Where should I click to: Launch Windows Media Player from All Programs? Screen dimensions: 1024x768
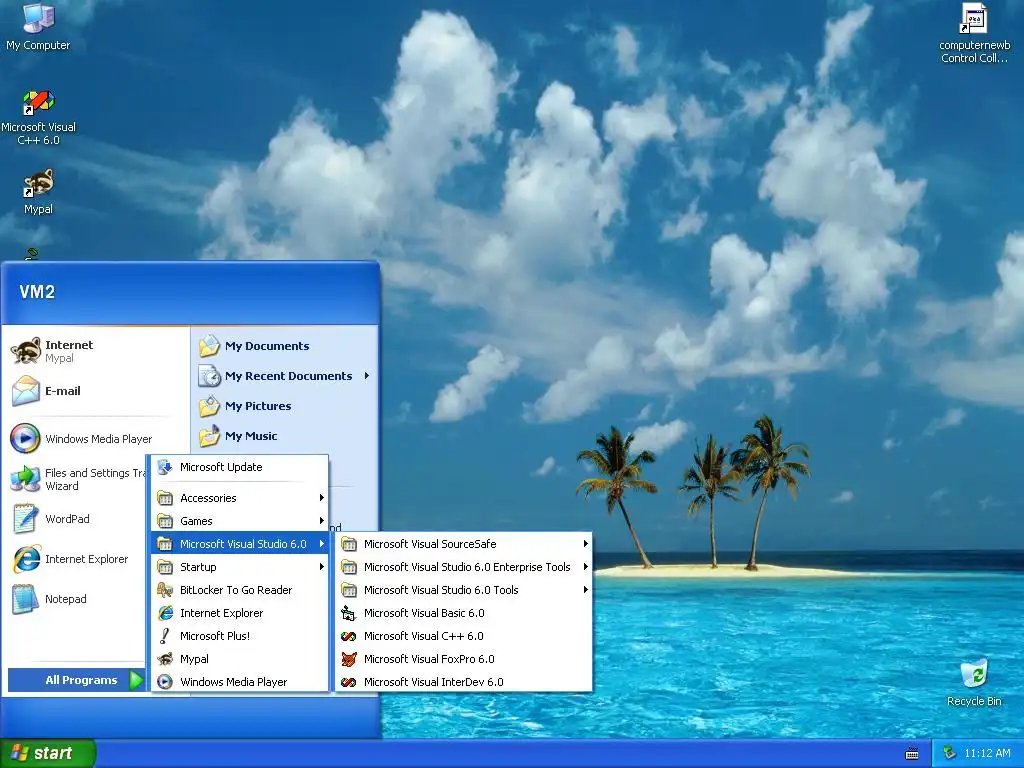point(240,682)
